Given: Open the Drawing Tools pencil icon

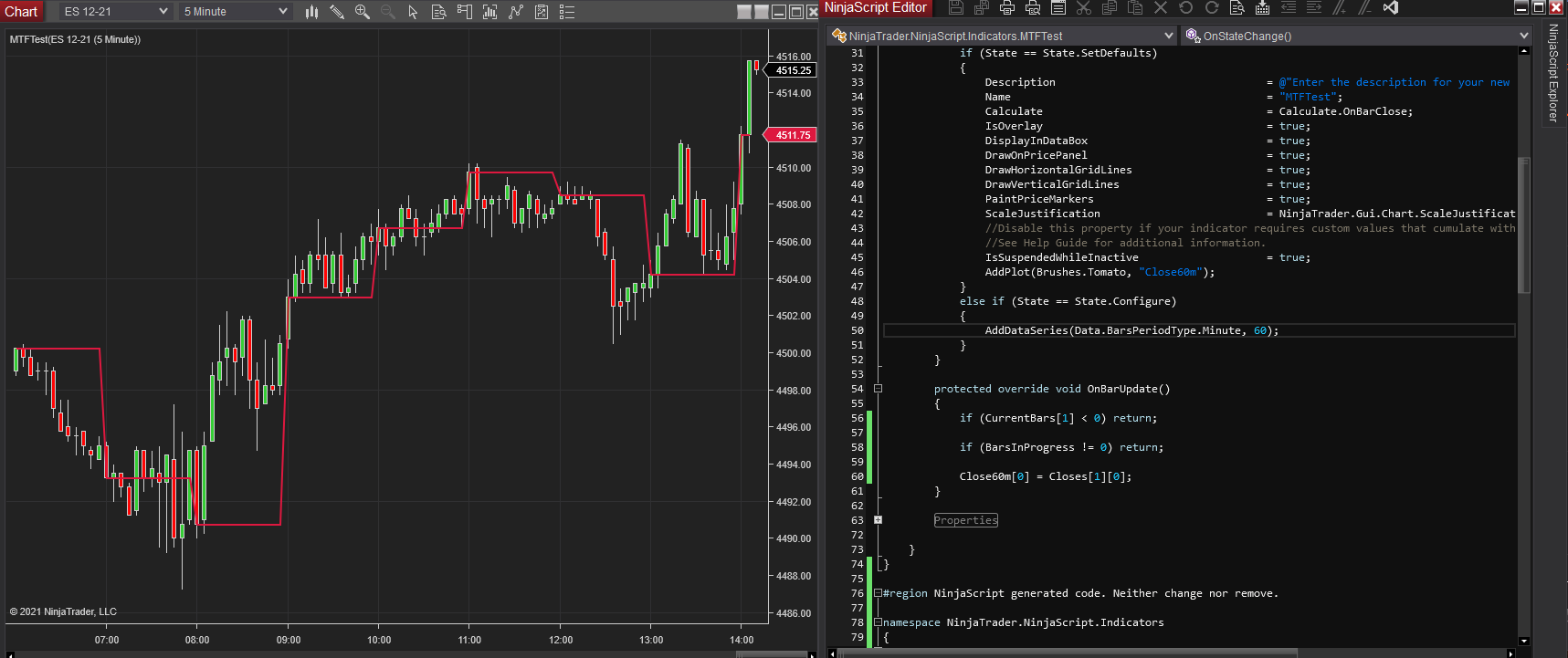Looking at the screenshot, I should point(337,12).
